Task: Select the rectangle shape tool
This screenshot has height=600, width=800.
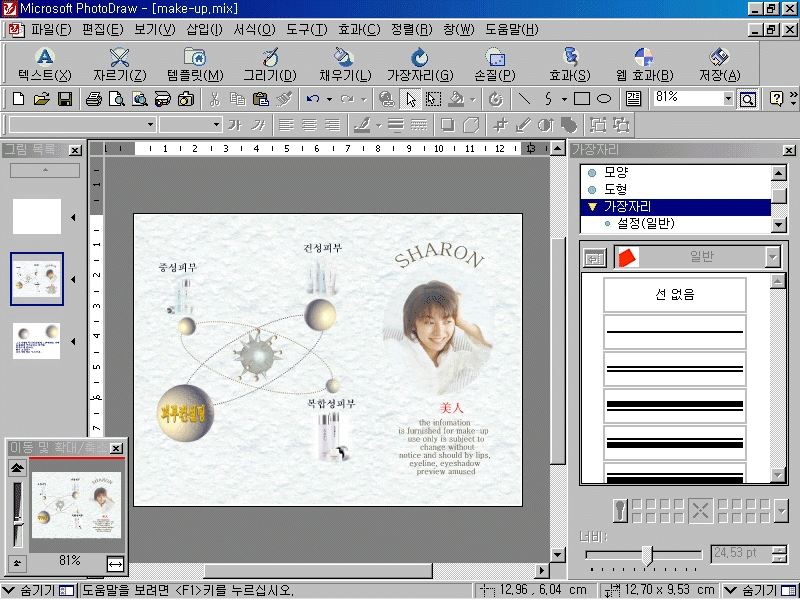Action: (x=582, y=98)
